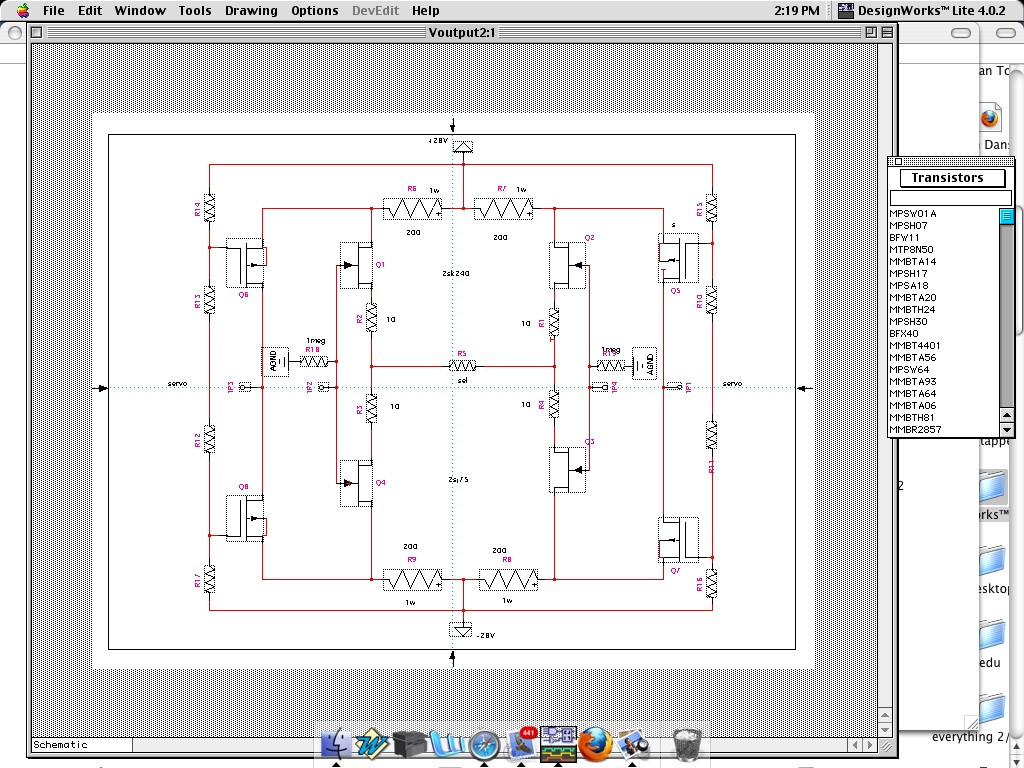This screenshot has width=1024, height=768.
Task: Open the Tools menu
Action: (x=195, y=10)
